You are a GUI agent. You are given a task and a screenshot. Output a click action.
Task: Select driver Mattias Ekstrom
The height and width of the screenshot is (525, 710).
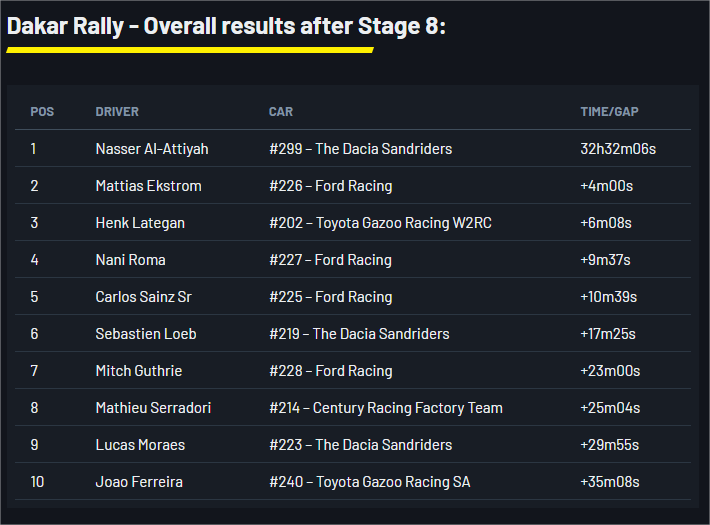(148, 186)
